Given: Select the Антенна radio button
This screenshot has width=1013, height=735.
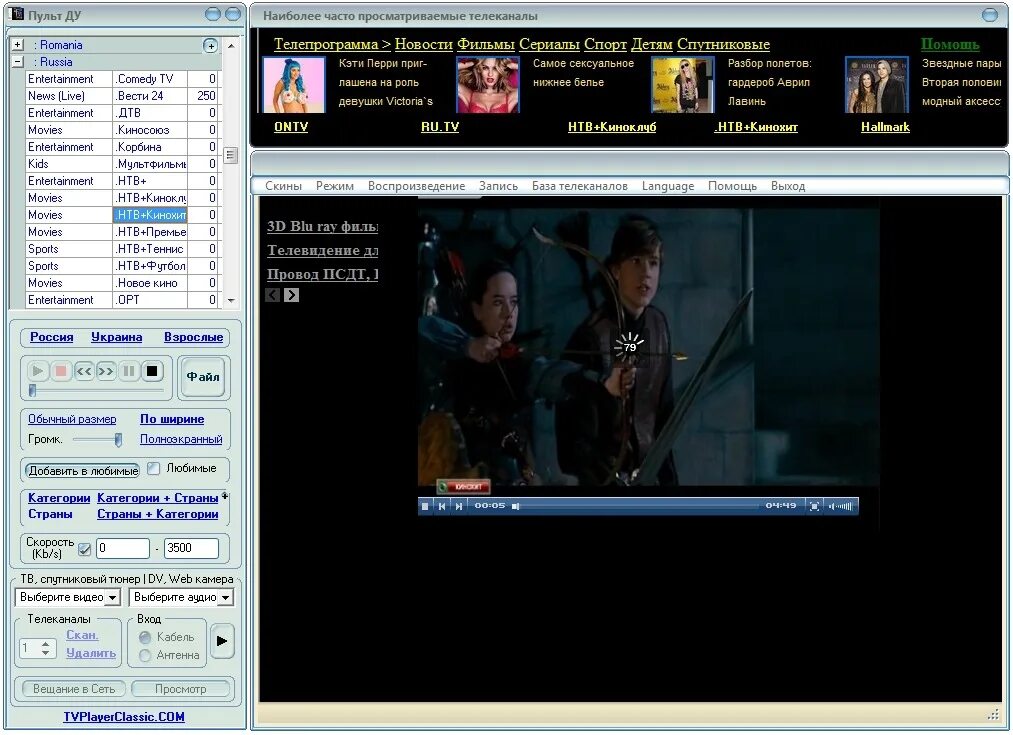Looking at the screenshot, I should 145,656.
